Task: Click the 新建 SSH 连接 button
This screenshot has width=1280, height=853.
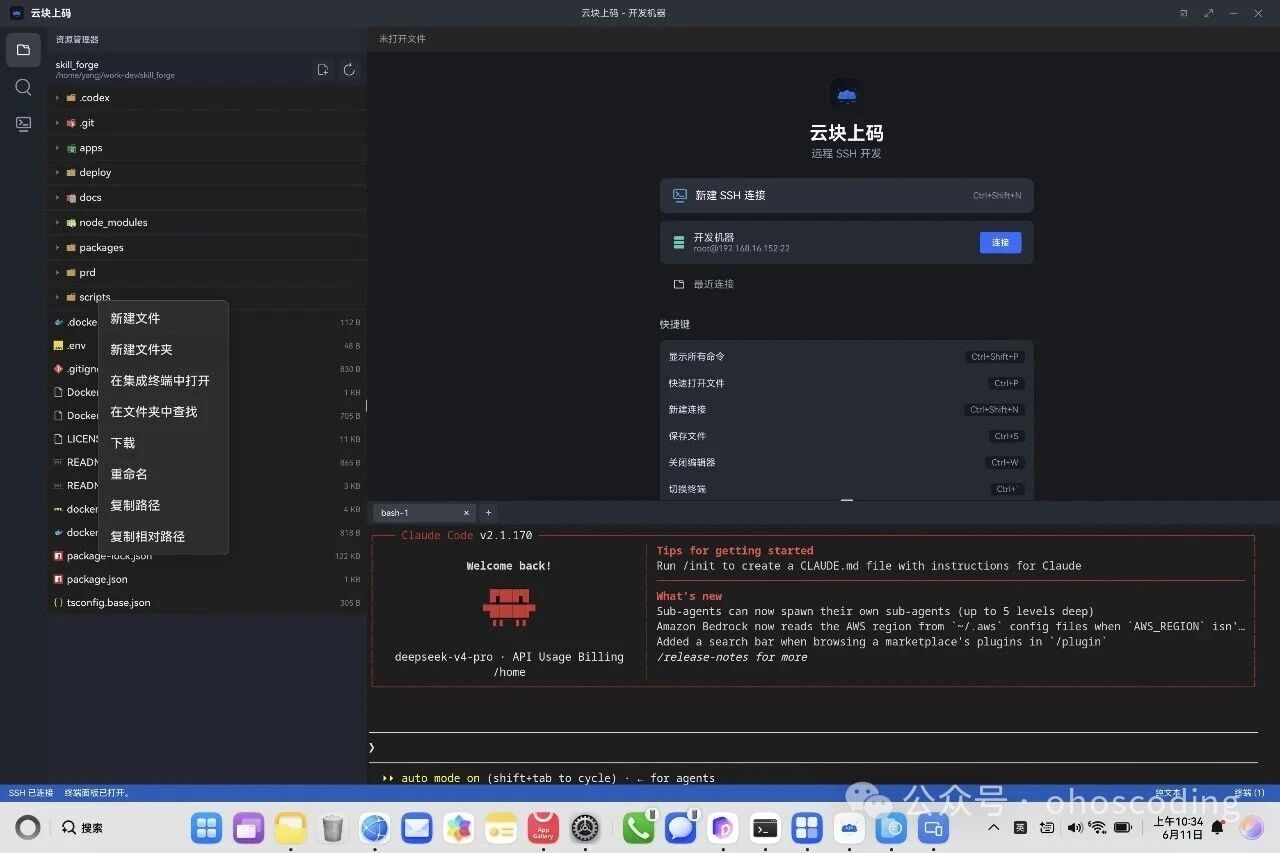Action: coord(846,196)
